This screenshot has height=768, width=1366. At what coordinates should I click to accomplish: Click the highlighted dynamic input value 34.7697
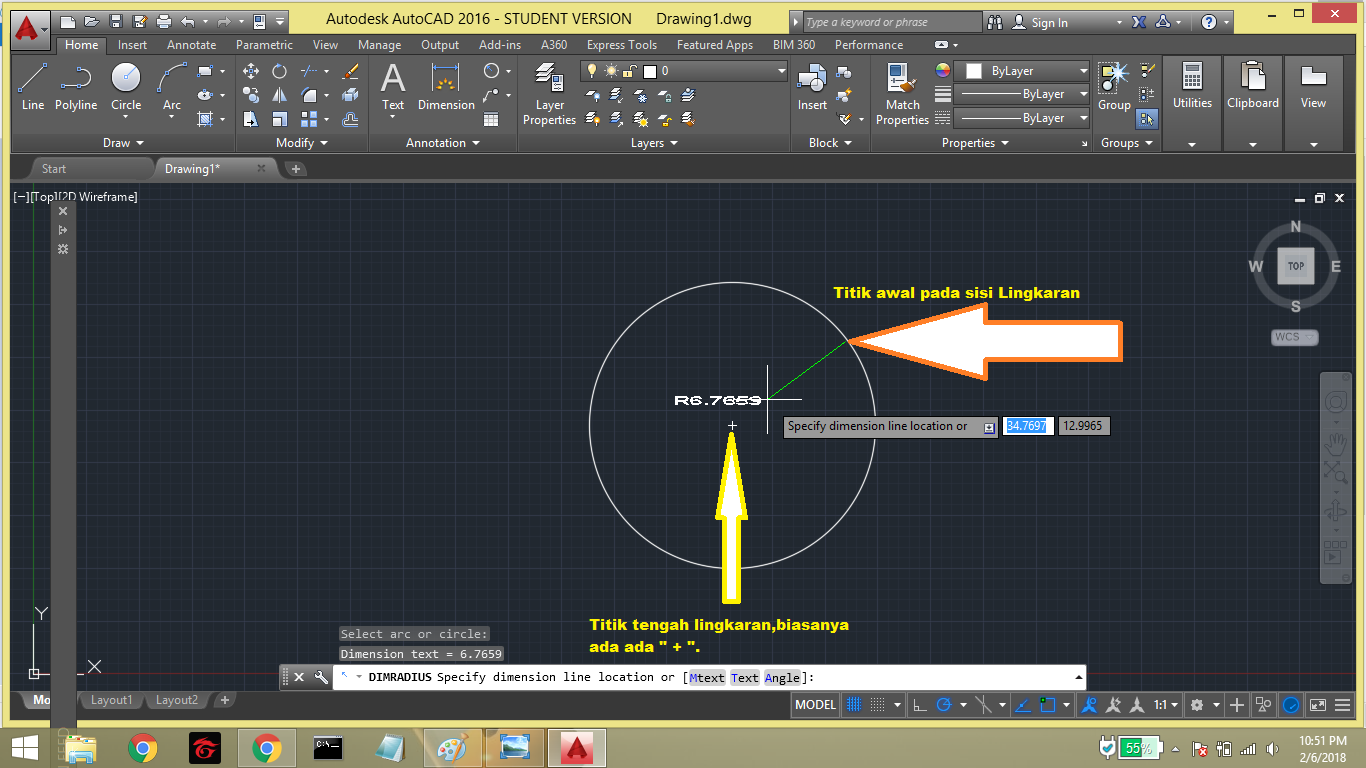coord(1028,426)
